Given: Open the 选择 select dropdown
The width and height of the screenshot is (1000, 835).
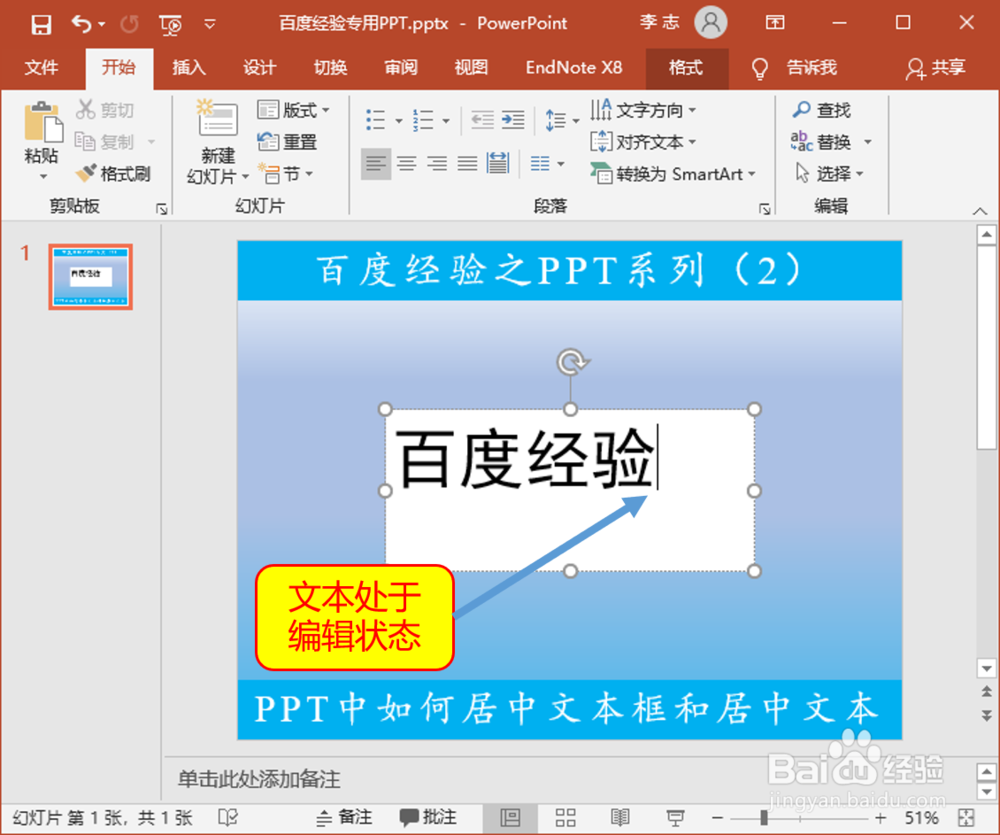Looking at the screenshot, I should click(828, 173).
